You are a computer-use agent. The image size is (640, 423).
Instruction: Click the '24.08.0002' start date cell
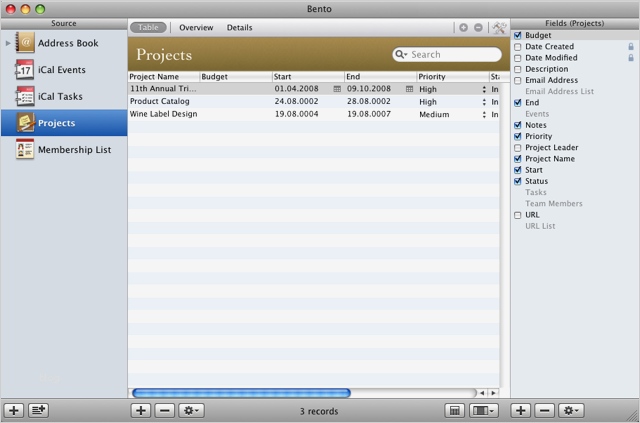pos(296,101)
